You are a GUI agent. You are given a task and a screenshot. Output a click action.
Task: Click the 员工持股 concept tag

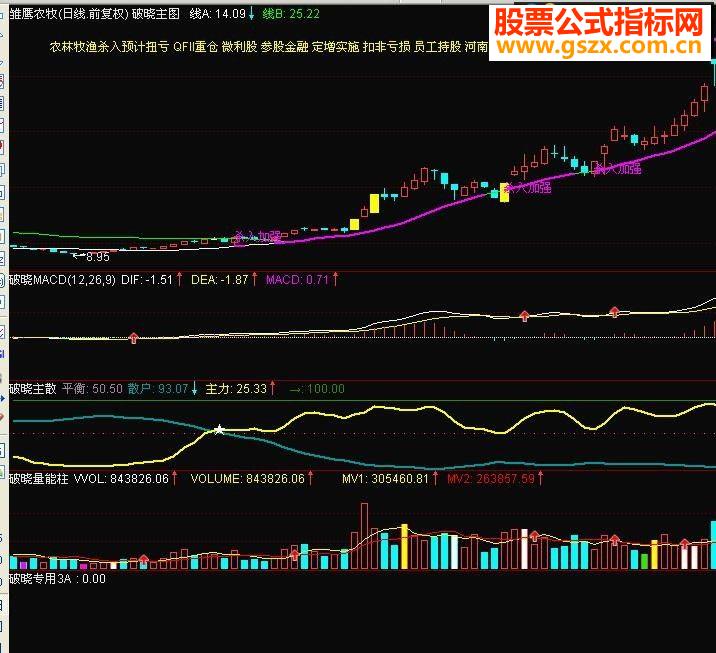[x=437, y=47]
